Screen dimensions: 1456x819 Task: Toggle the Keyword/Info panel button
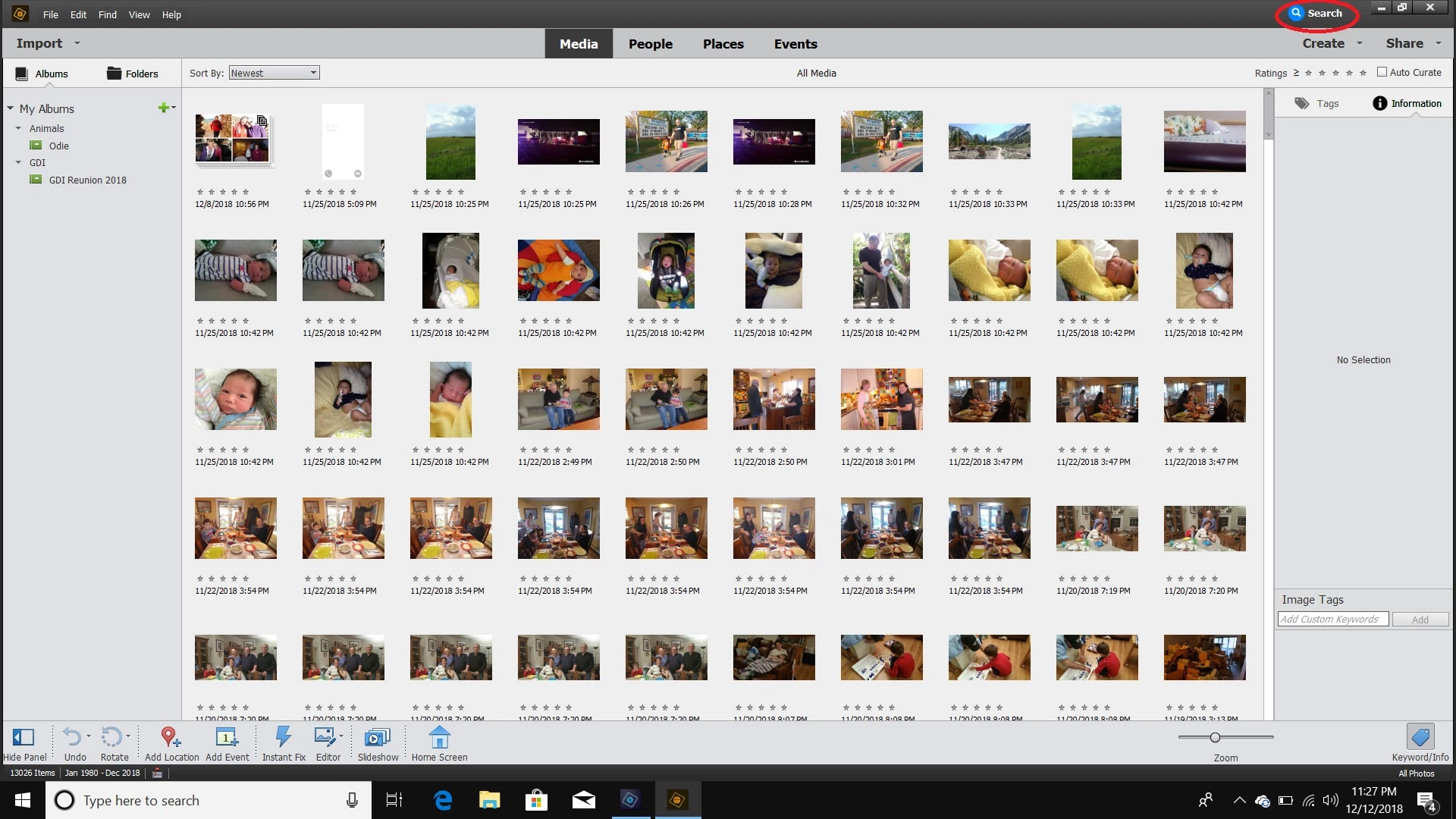(1420, 738)
